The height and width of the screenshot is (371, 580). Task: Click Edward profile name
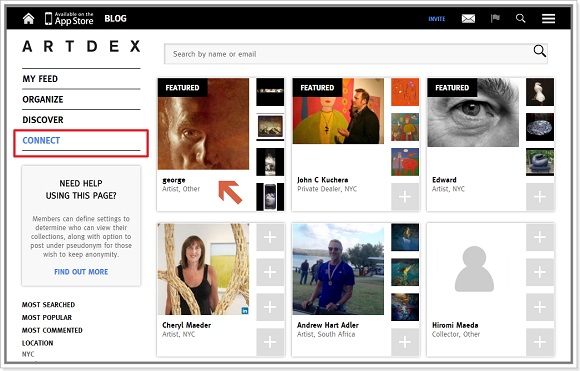444,180
